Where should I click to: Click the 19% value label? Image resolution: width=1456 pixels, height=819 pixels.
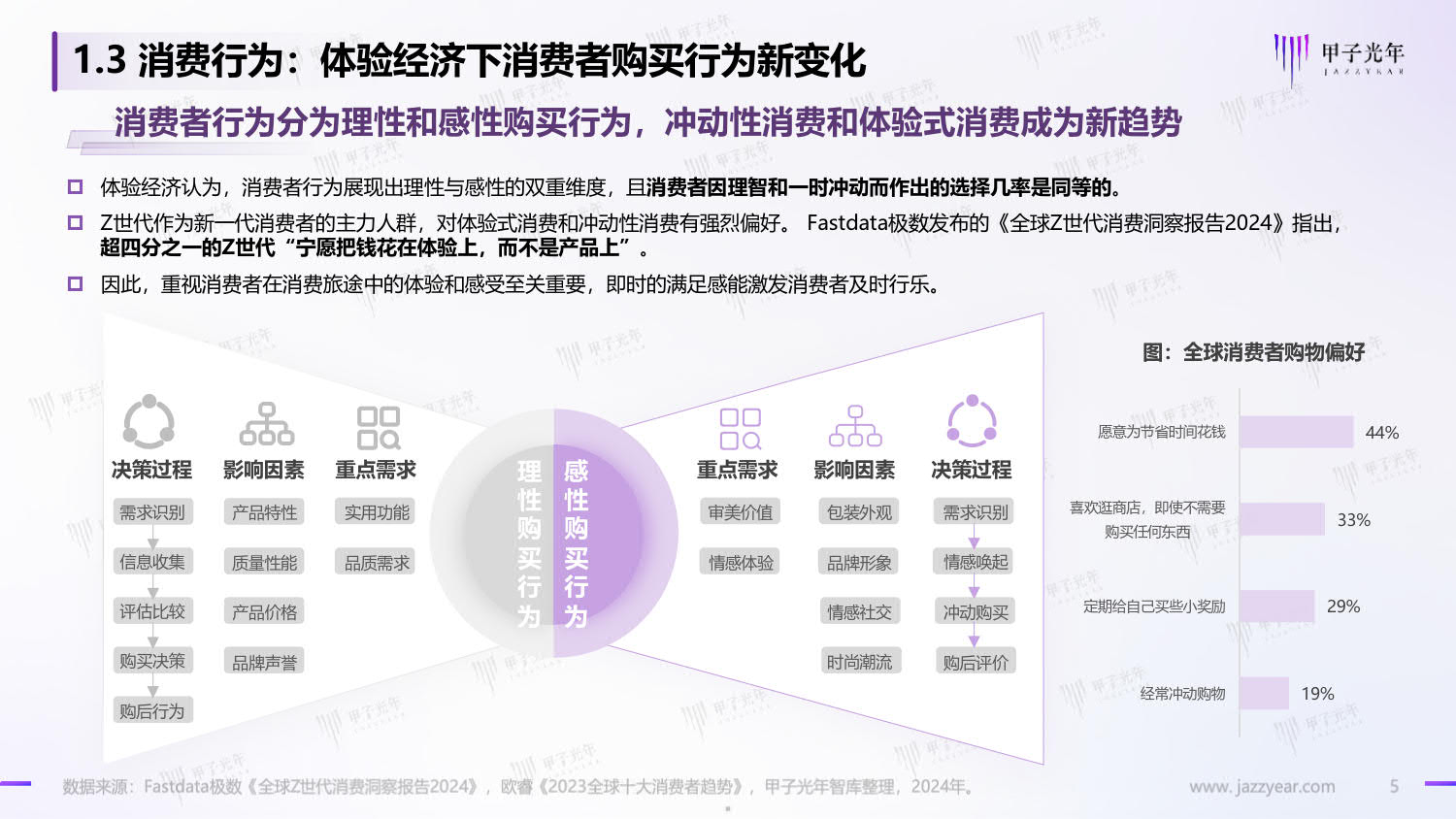click(1317, 694)
